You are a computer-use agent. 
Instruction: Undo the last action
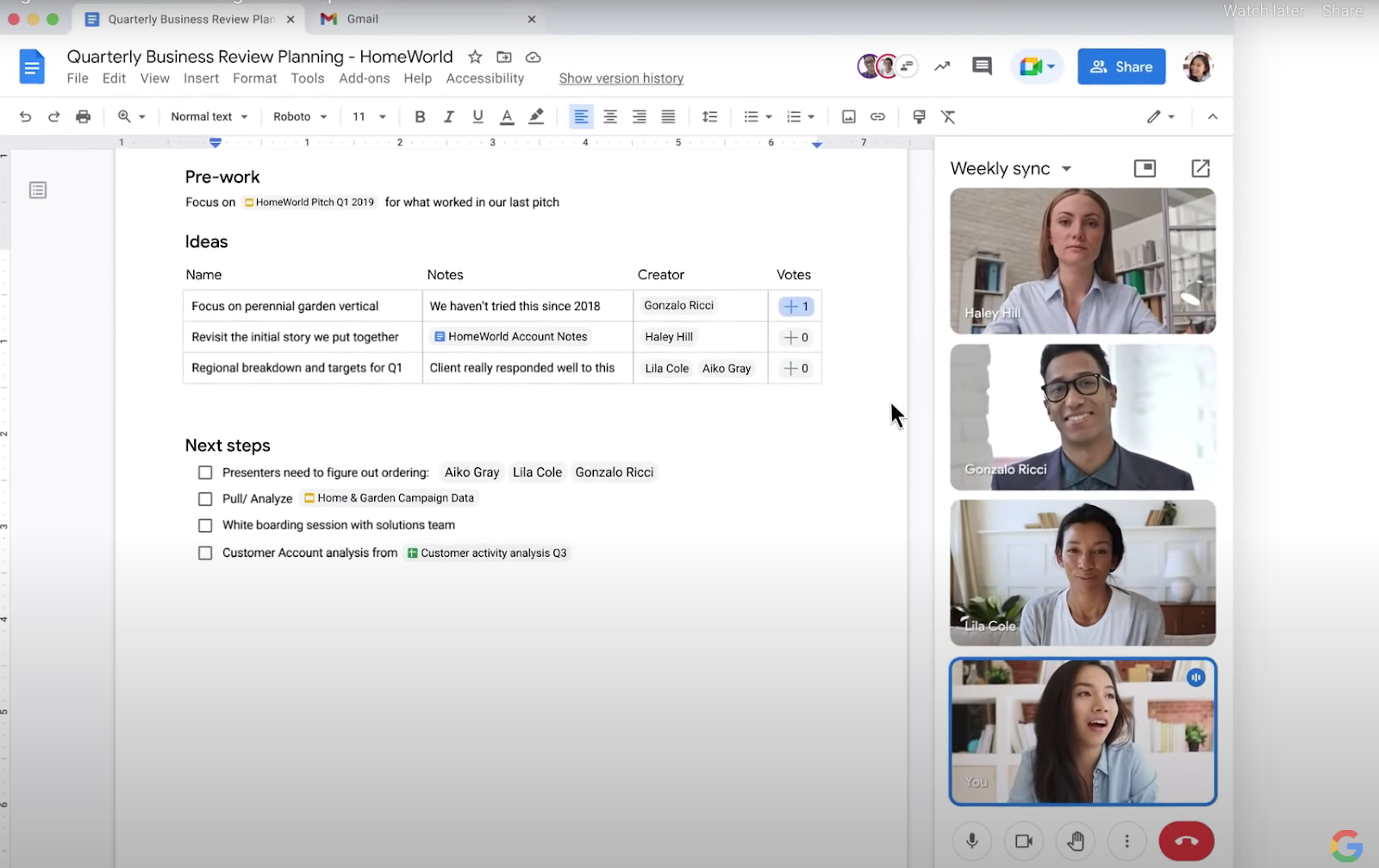point(25,116)
